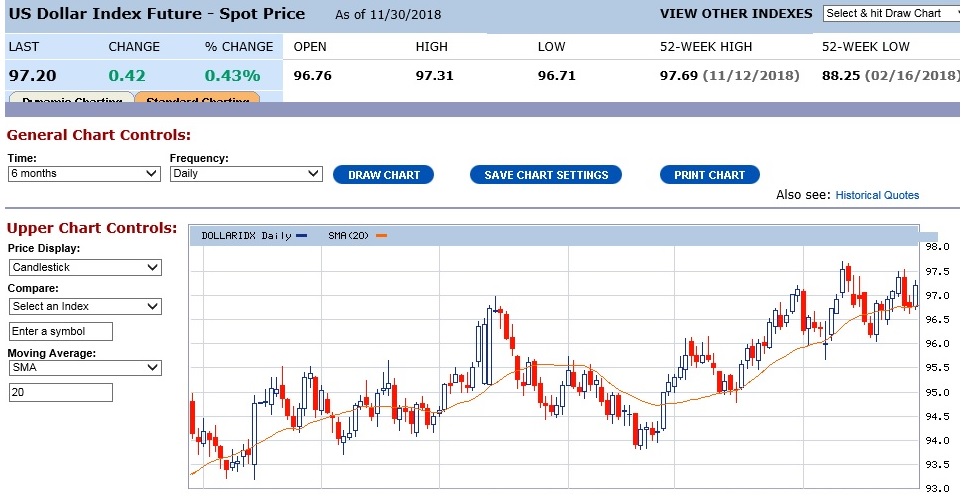
Task: Click the Print Chart button
Action: tap(709, 175)
